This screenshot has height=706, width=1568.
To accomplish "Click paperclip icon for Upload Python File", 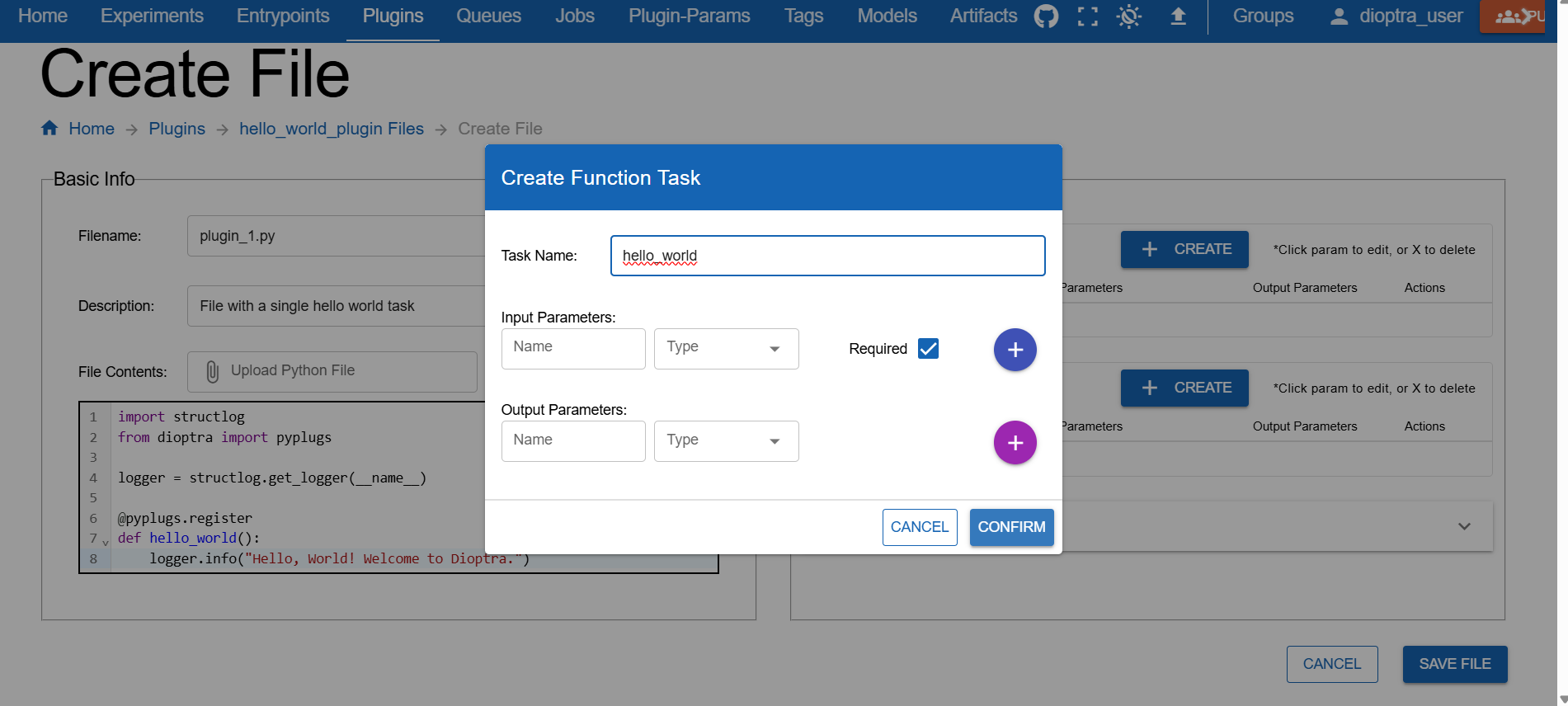I will (213, 372).
